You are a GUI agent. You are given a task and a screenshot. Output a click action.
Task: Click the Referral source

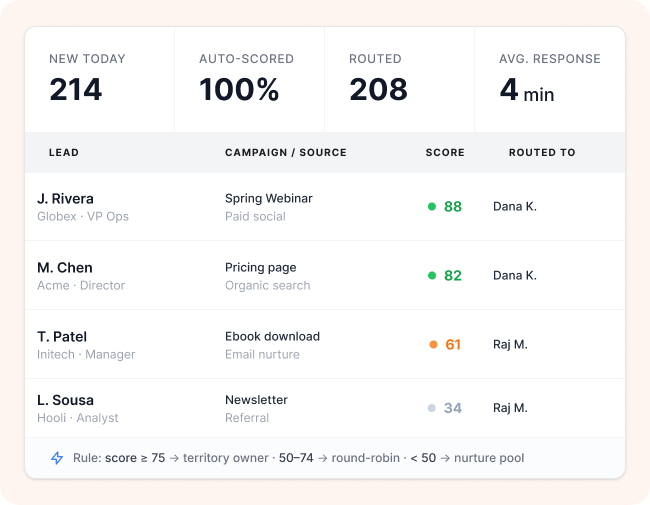247,418
